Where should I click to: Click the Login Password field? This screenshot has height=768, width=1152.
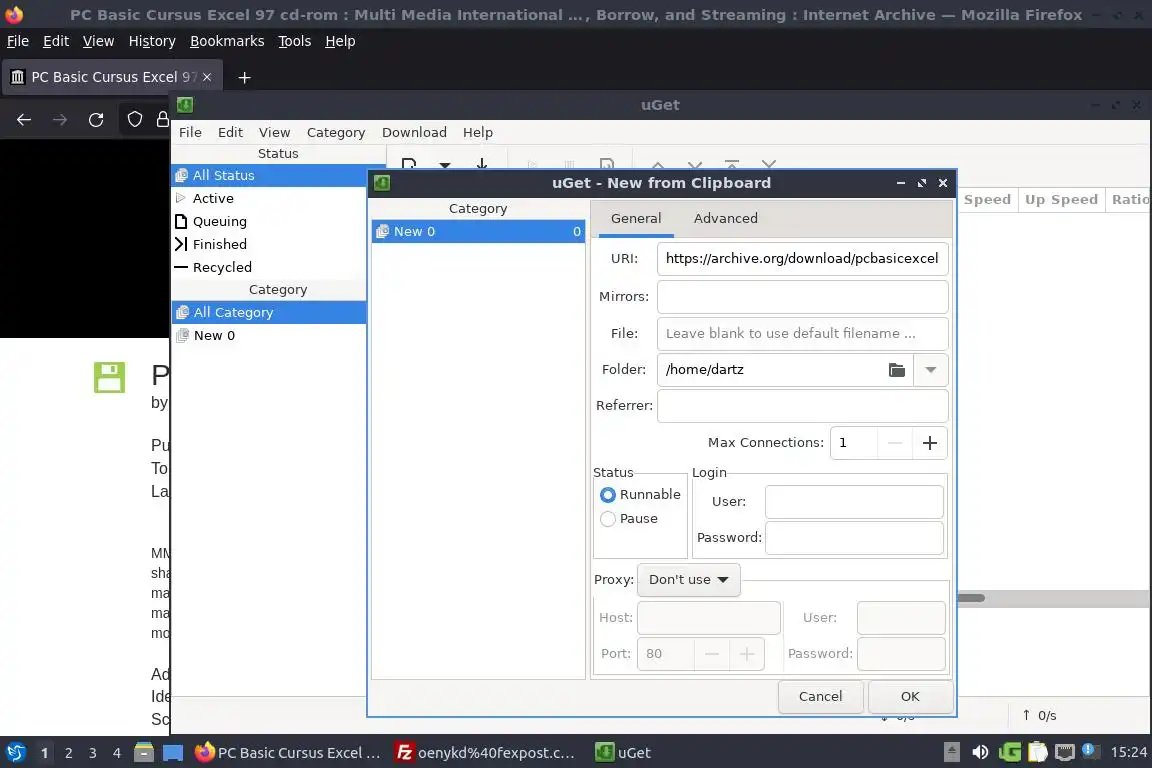854,538
